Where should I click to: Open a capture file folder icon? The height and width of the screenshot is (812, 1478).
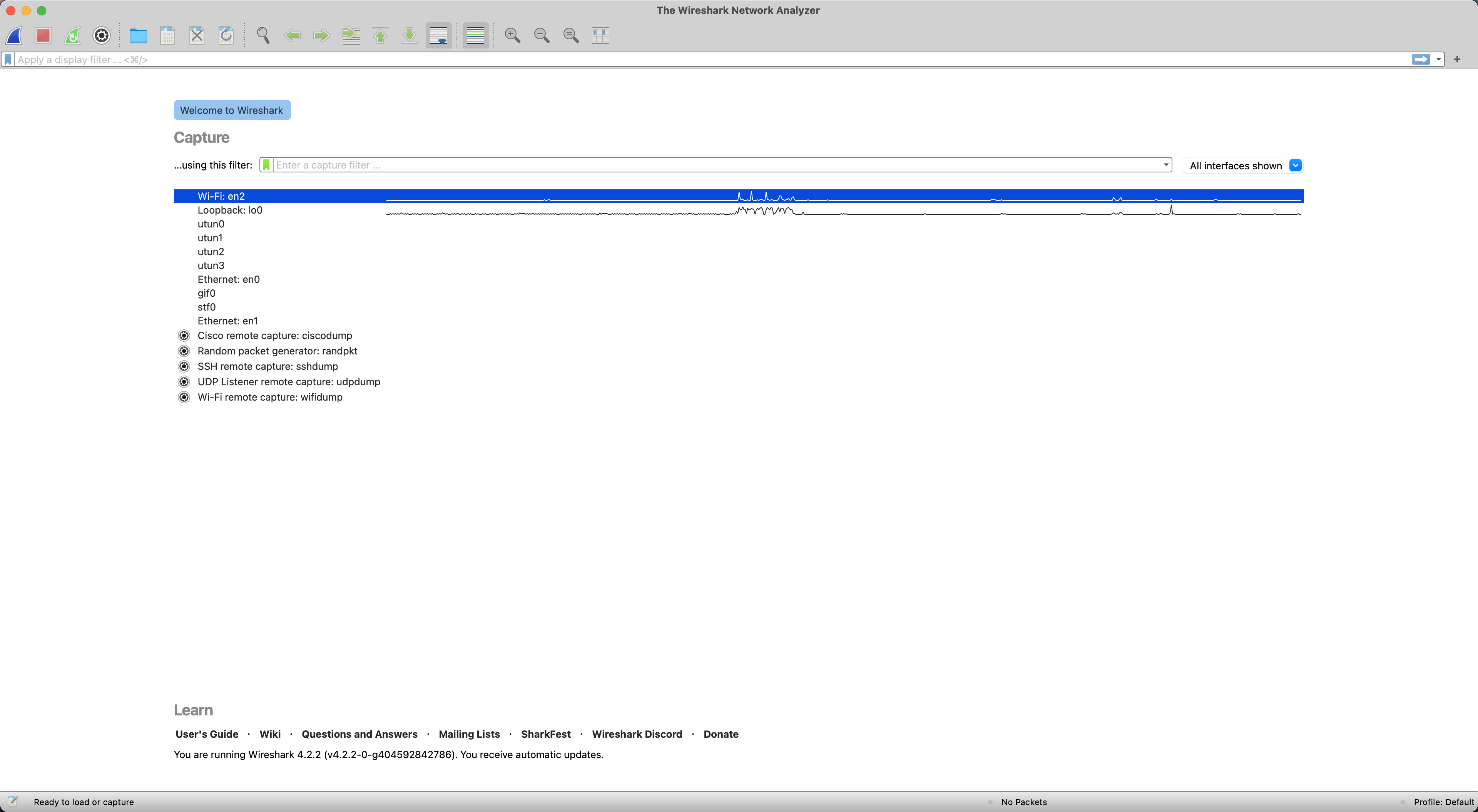tap(138, 35)
